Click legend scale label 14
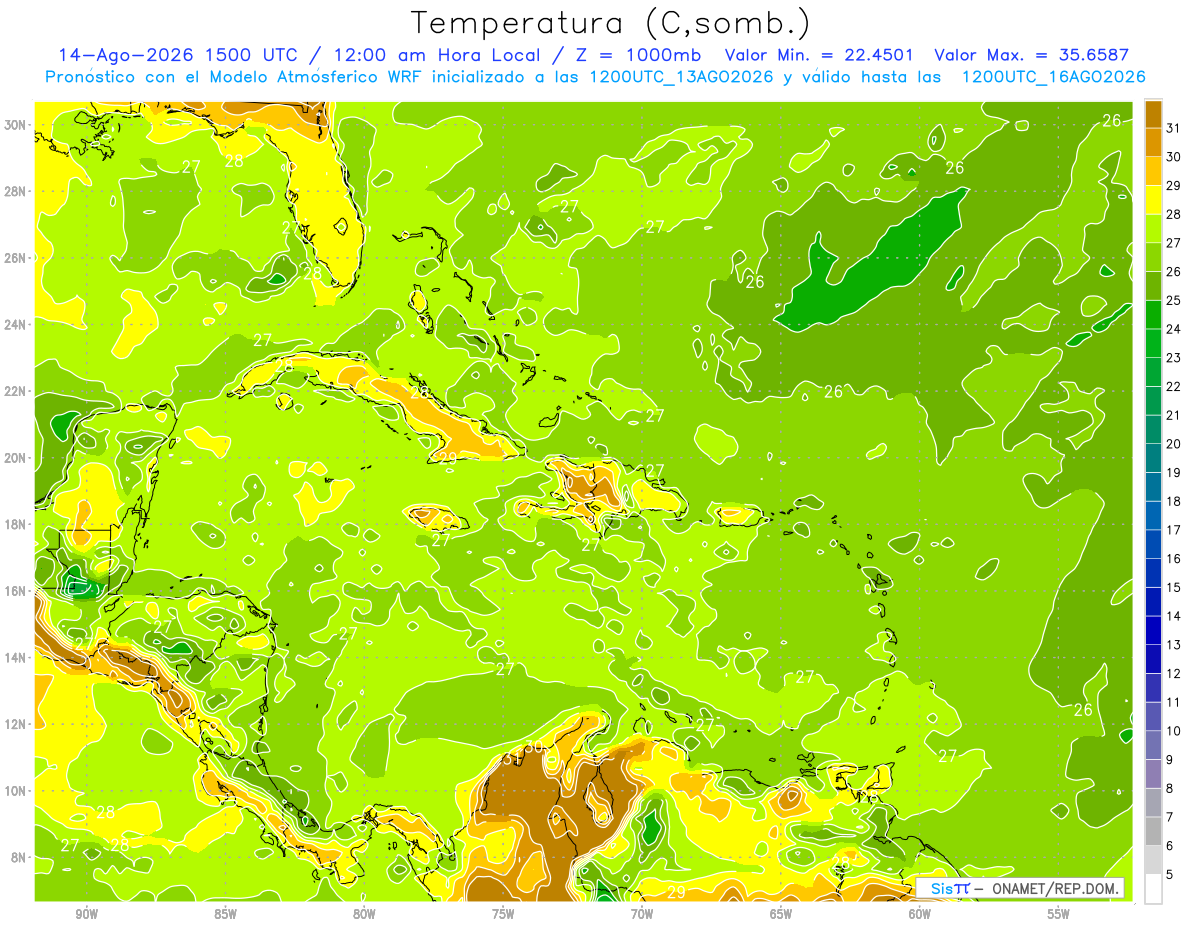The image size is (1200, 927). 1174,616
